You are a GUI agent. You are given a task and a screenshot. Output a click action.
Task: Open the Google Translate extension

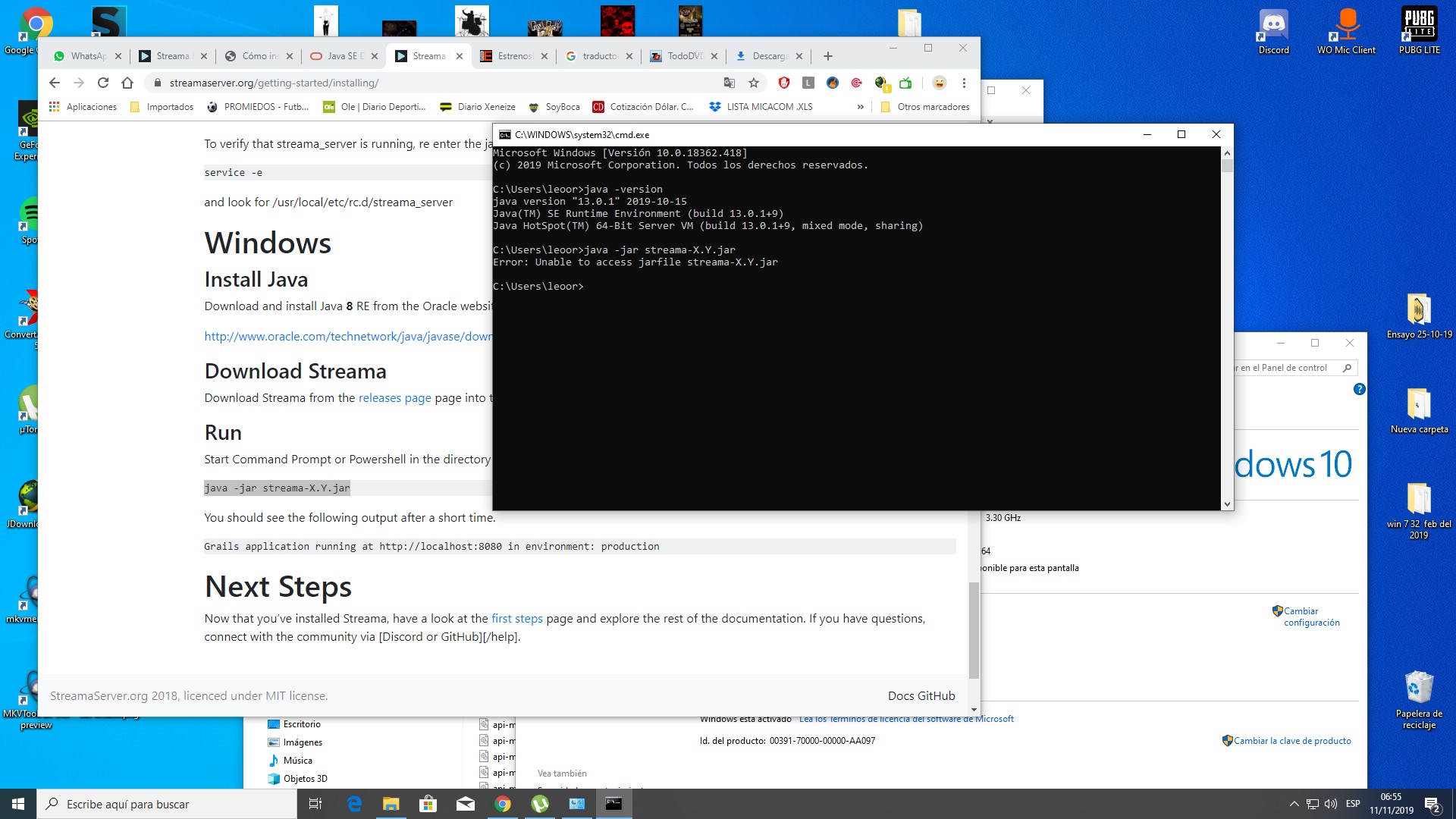(730, 83)
